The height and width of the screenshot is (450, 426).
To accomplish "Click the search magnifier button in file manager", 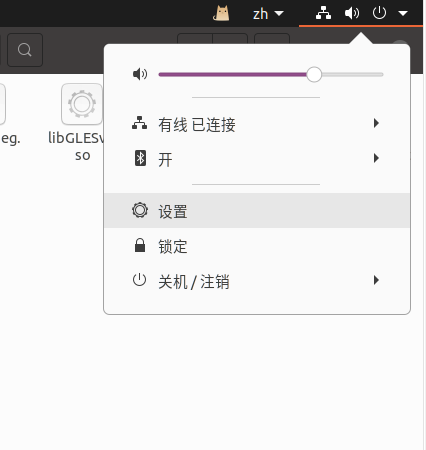I will tap(25, 50).
